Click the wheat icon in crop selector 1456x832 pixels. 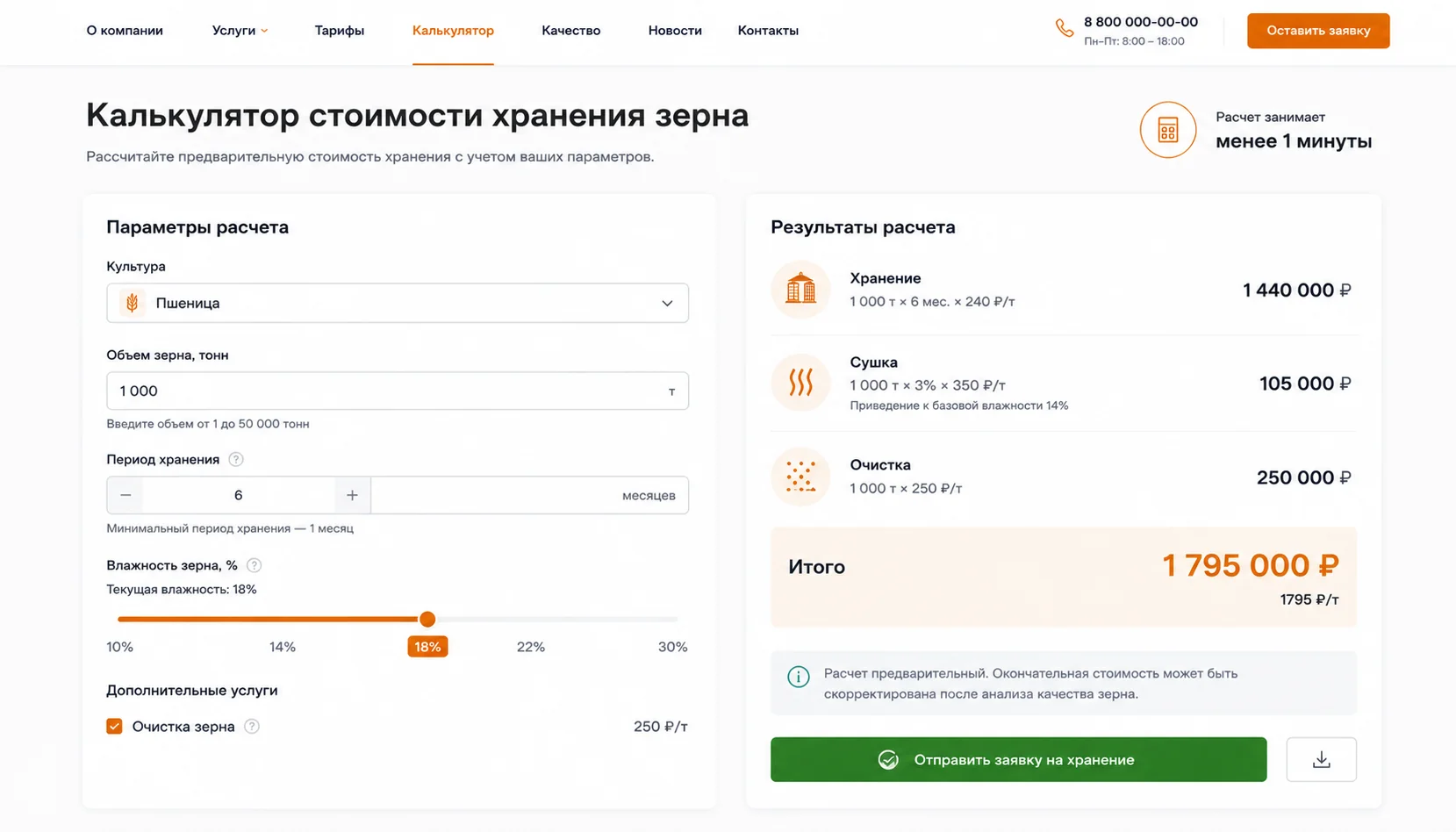click(132, 303)
